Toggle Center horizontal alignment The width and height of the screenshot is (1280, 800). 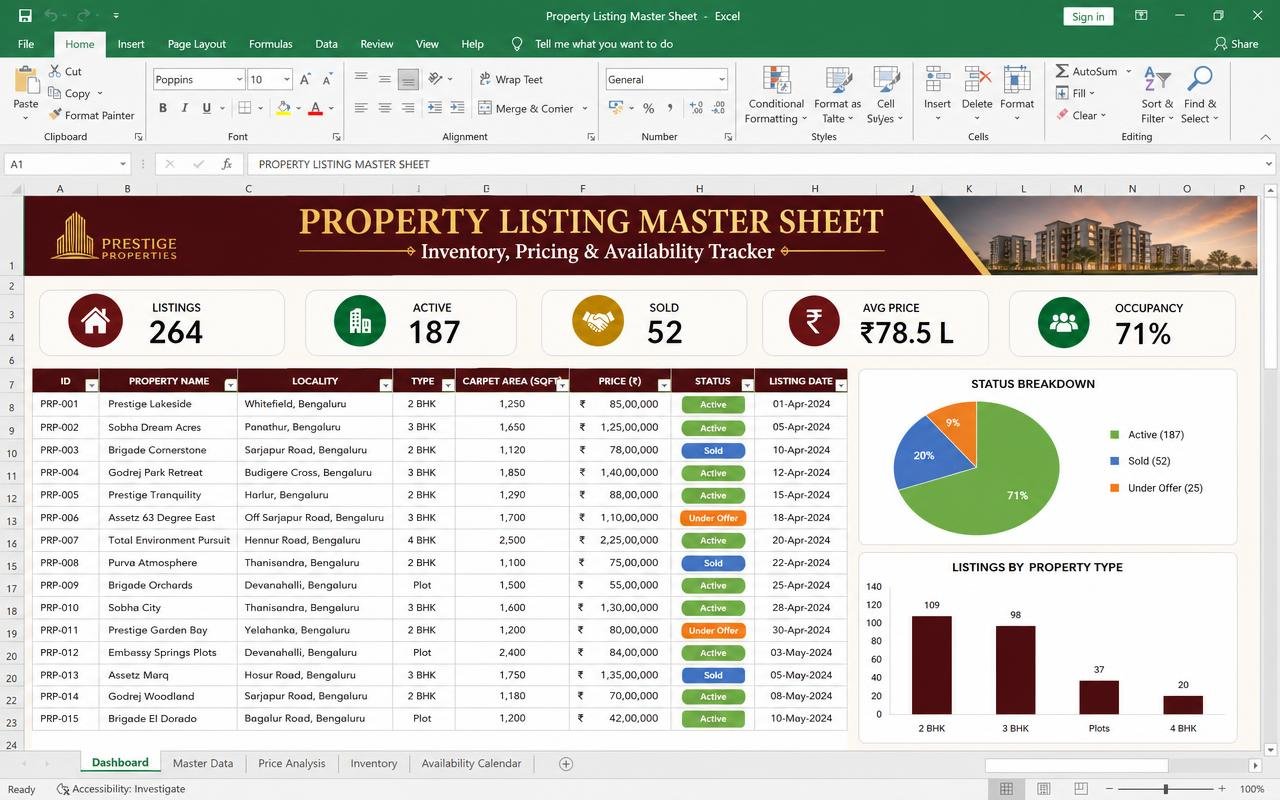click(x=385, y=108)
